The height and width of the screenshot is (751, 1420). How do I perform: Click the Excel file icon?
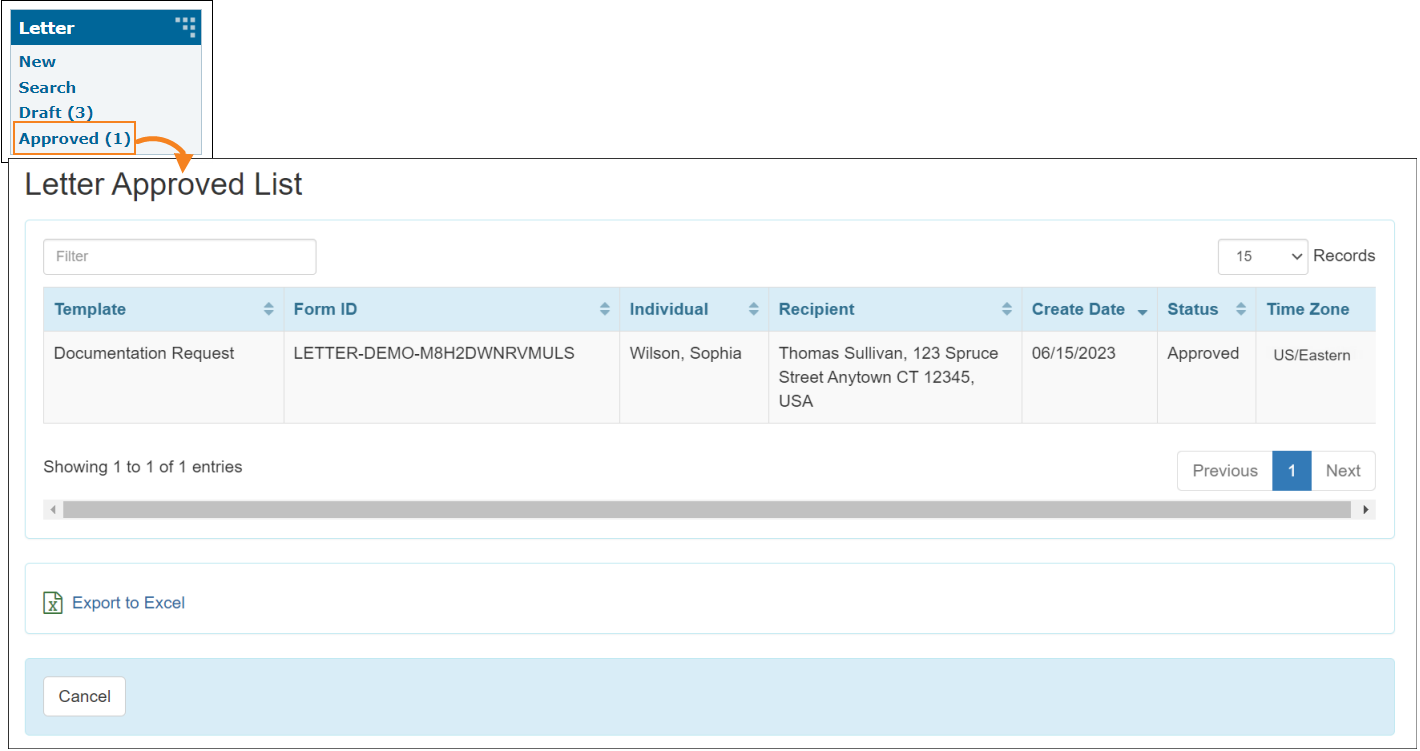pyautogui.click(x=53, y=603)
